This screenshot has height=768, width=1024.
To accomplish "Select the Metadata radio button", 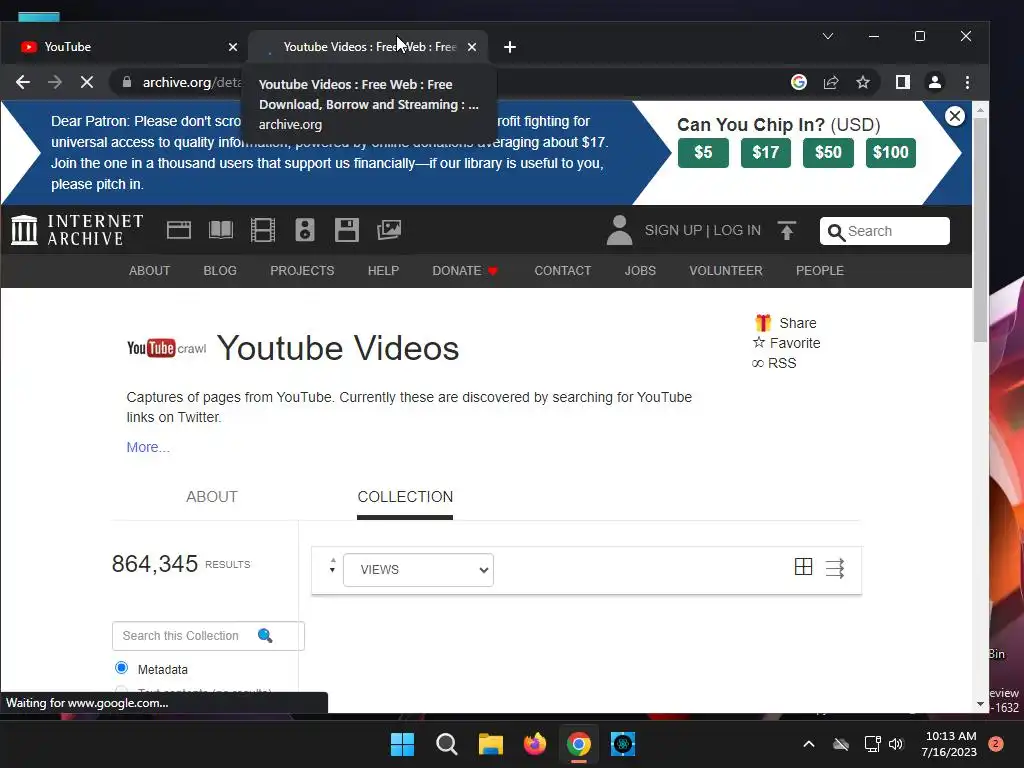I will (x=121, y=668).
